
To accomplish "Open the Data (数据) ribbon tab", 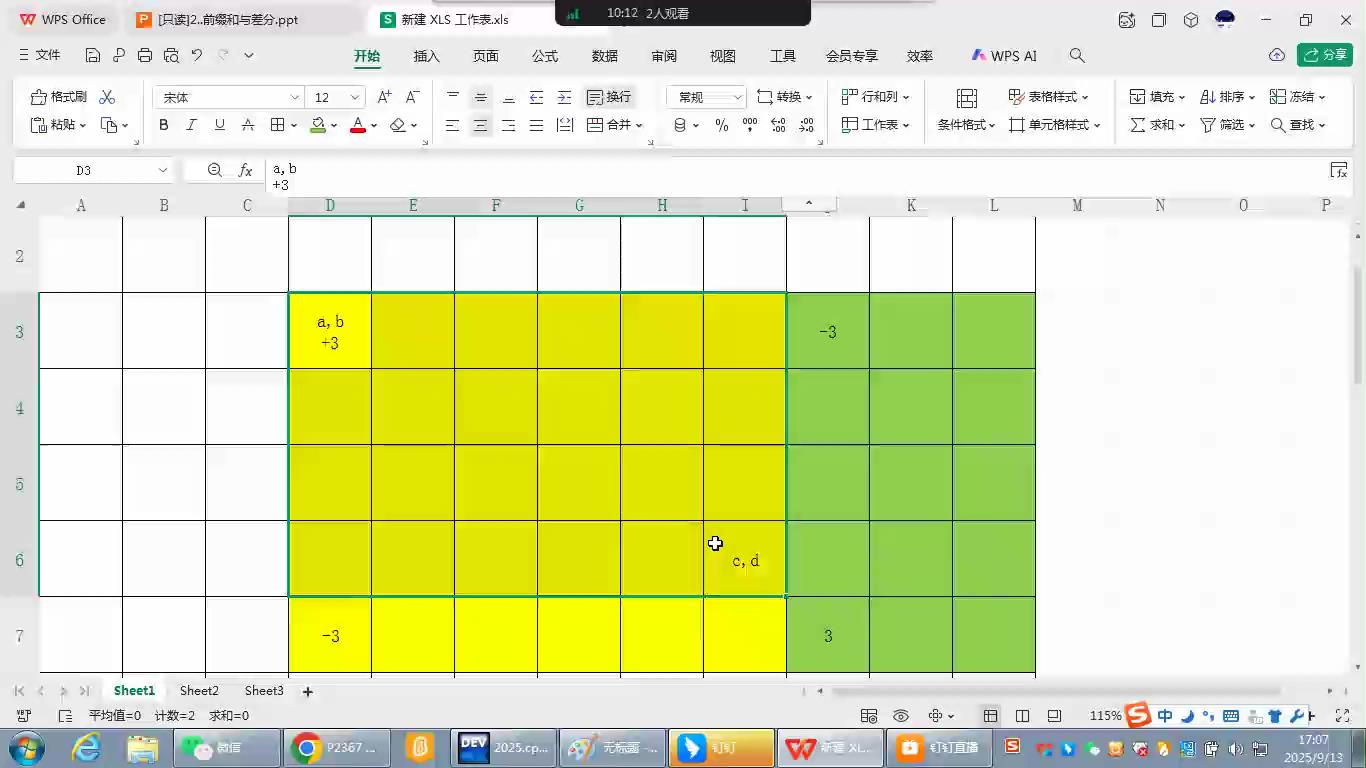I will point(605,56).
